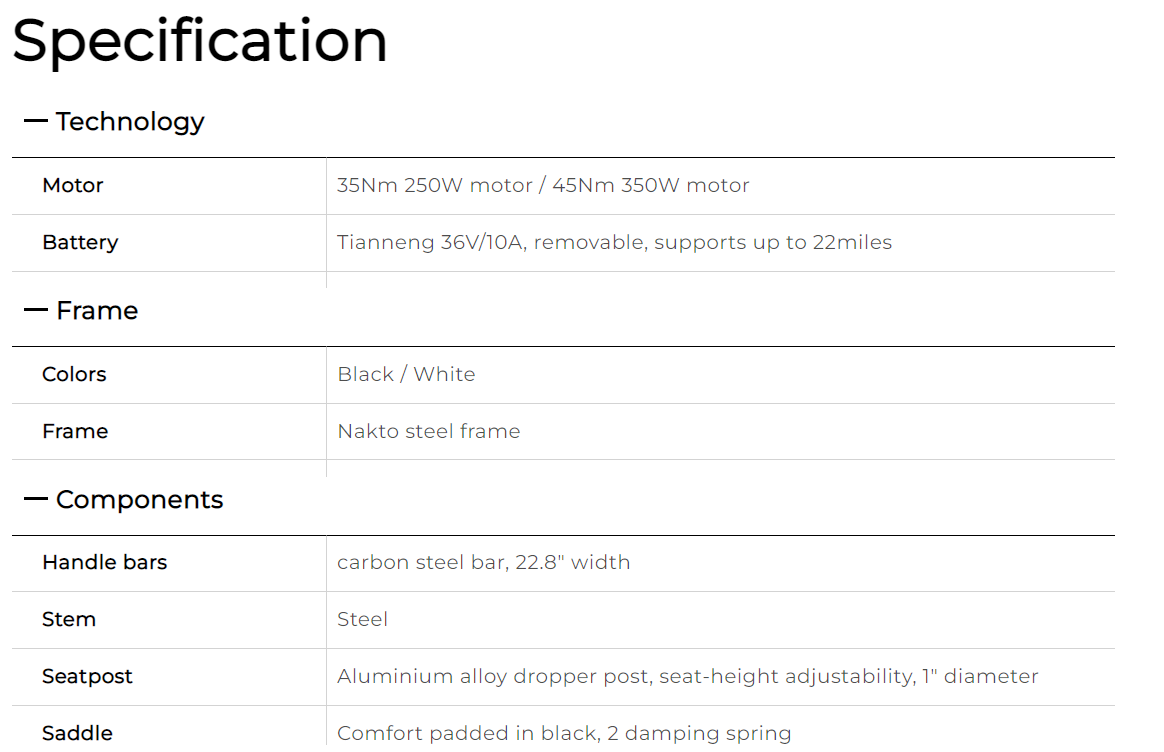The image size is (1164, 752).
Task: Select the Handle bars row label
Action: pos(105,562)
